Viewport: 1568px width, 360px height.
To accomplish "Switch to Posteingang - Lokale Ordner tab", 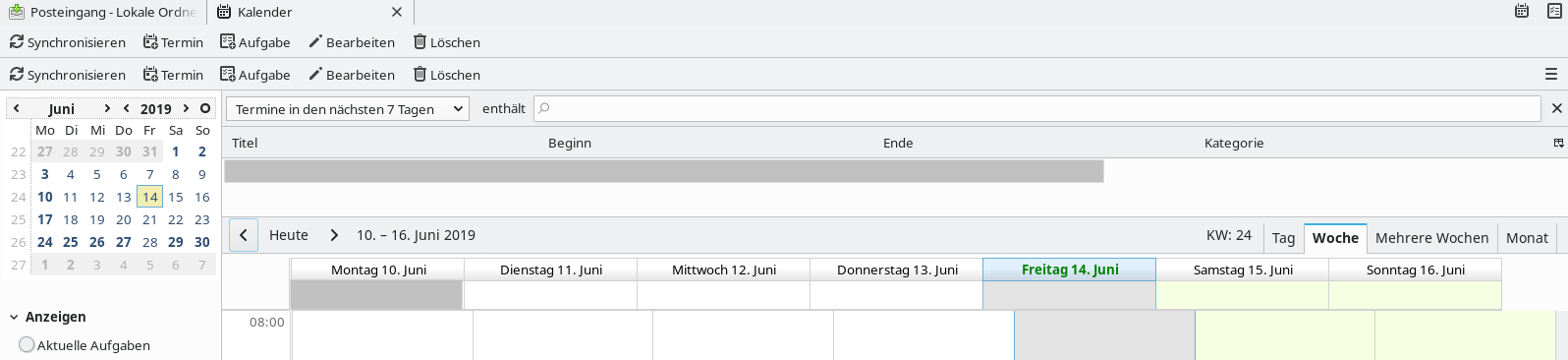I will 103,12.
